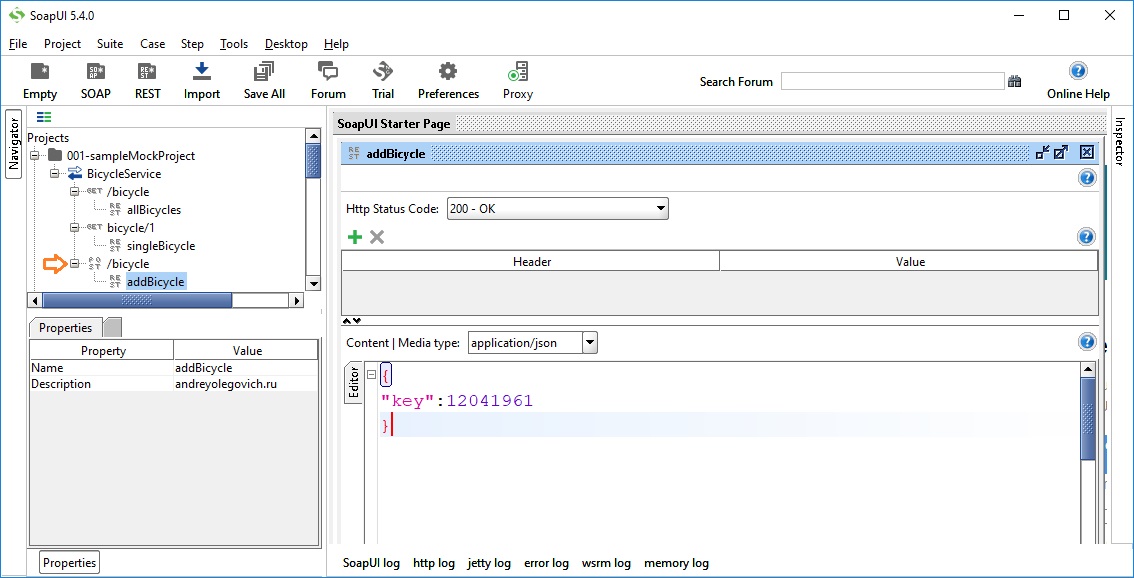The image size is (1134, 578).
Task: Select the Editor vertical tab
Action: pos(354,382)
